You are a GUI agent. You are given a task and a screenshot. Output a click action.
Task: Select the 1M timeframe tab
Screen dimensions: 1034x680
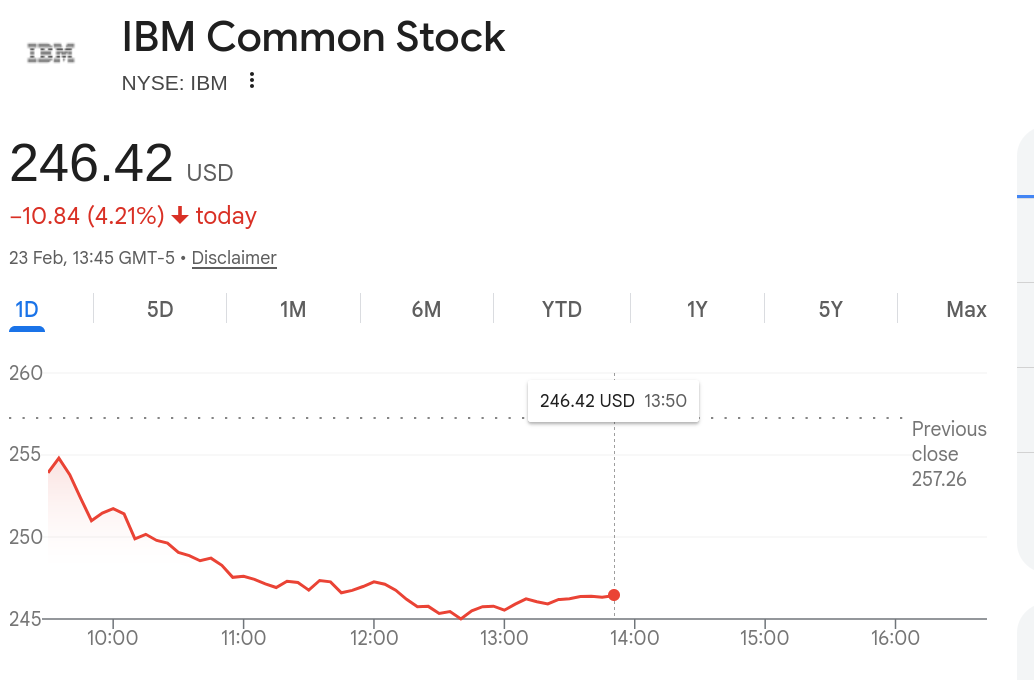pyautogui.click(x=293, y=310)
